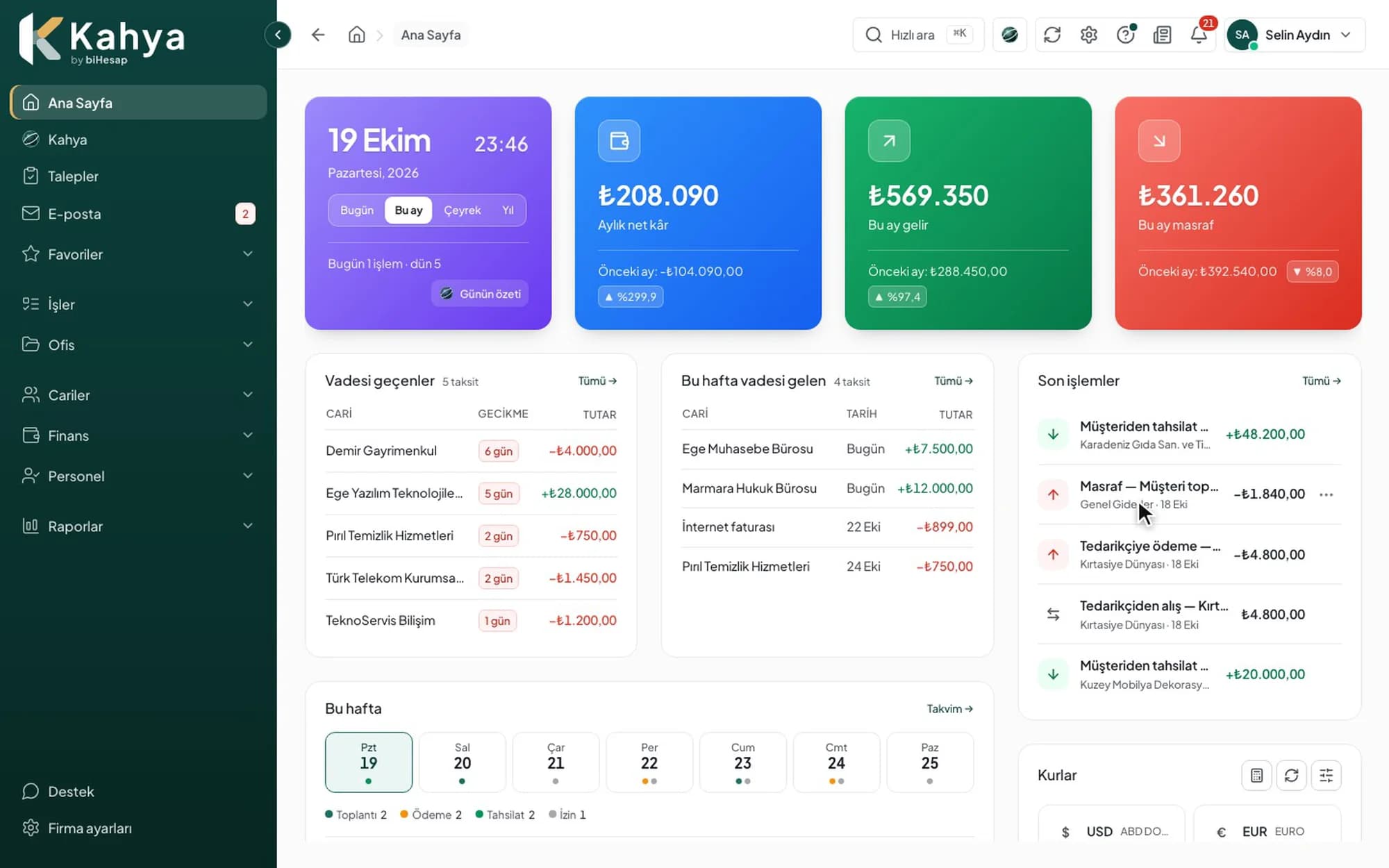Open more options for Masraf transaction
This screenshot has width=1389, height=868.
point(1326,494)
